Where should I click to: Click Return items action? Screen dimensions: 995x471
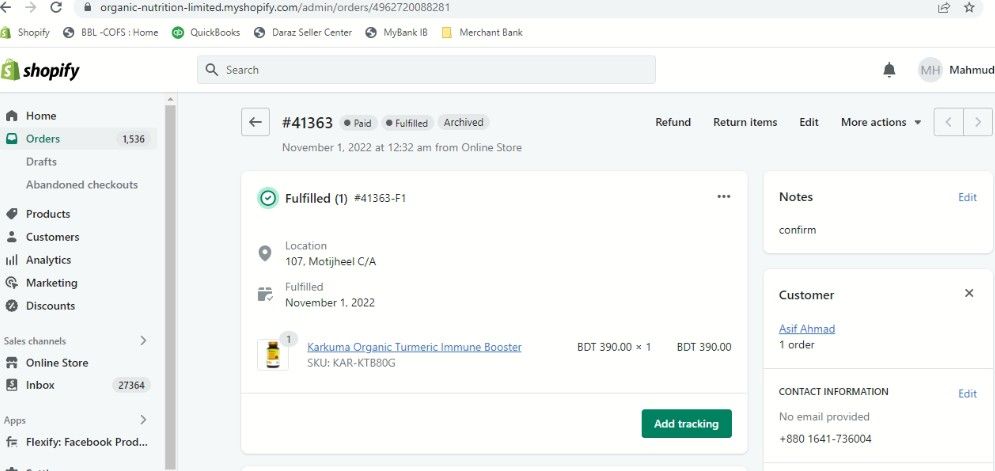[x=745, y=122]
